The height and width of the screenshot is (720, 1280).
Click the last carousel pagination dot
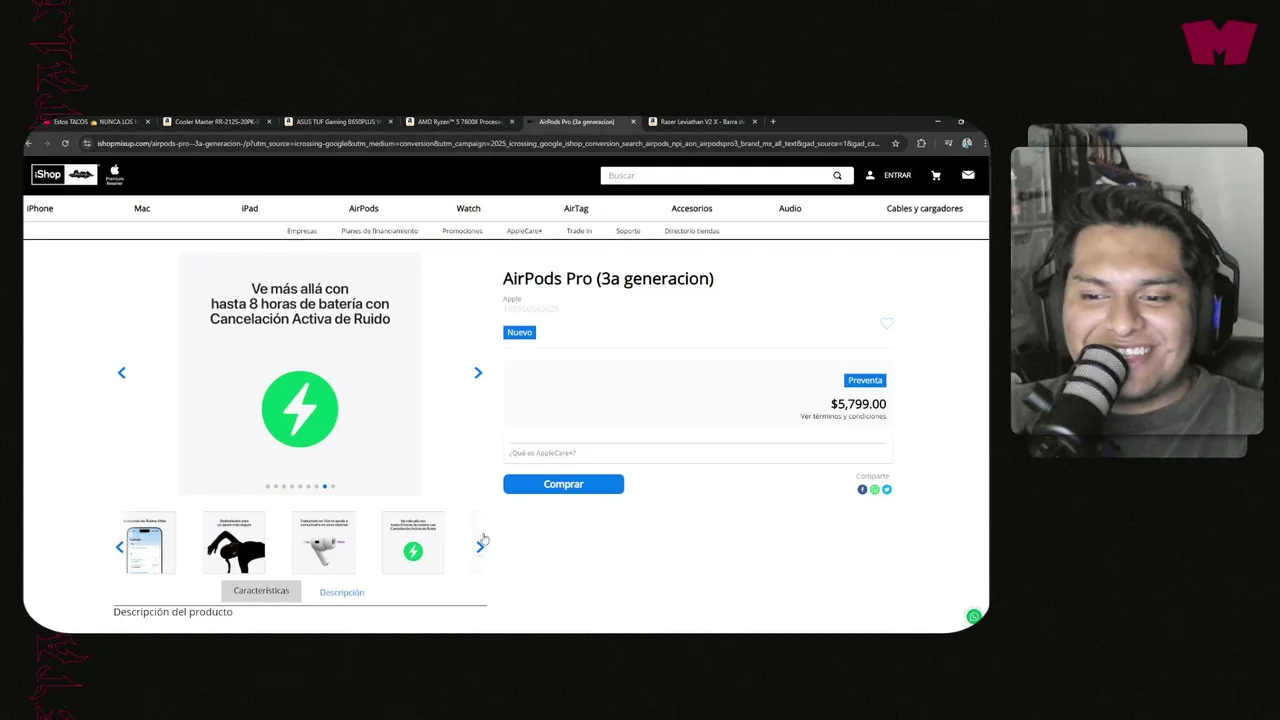tap(333, 486)
